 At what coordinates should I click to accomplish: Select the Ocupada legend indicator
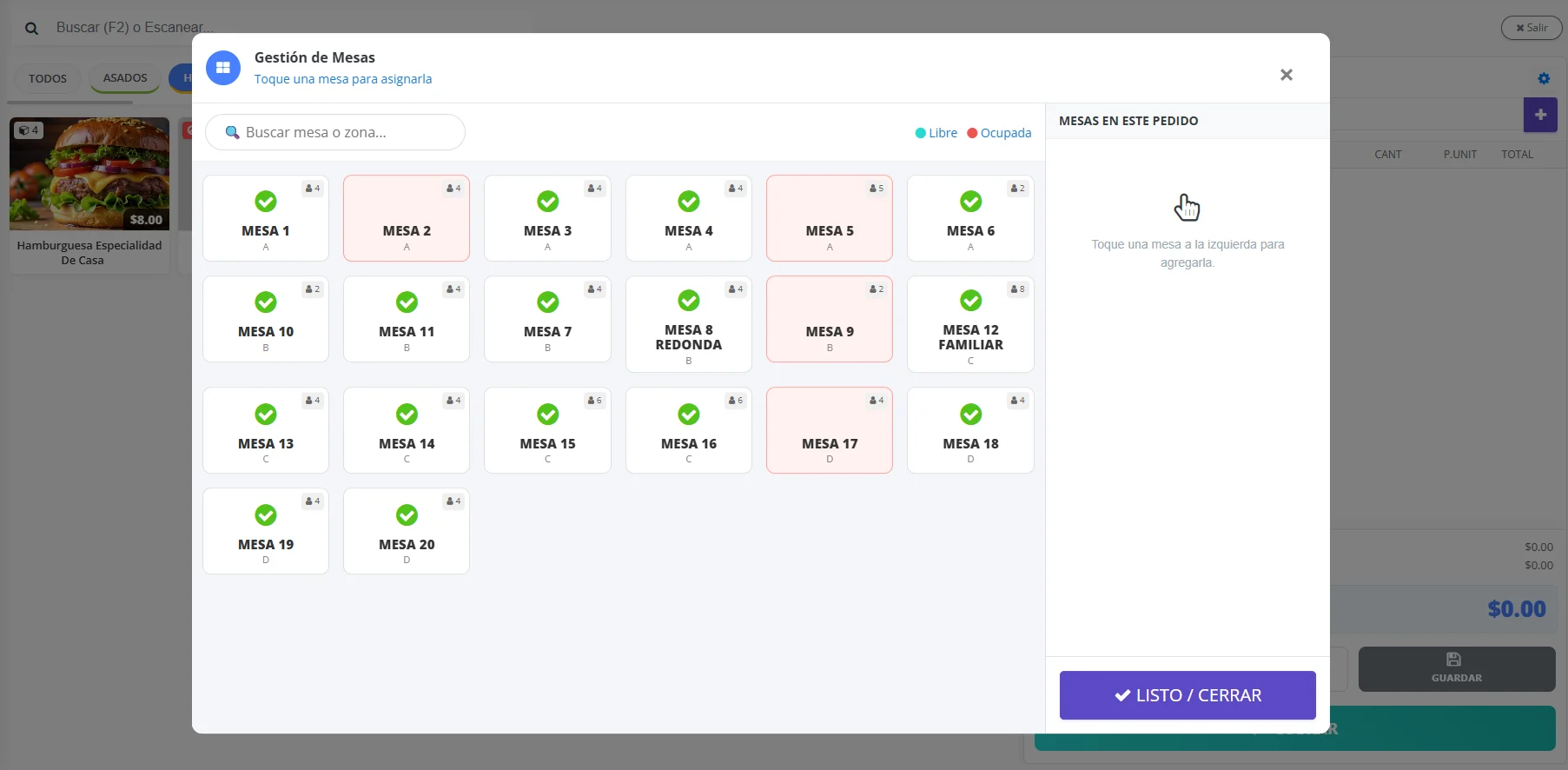tap(999, 133)
